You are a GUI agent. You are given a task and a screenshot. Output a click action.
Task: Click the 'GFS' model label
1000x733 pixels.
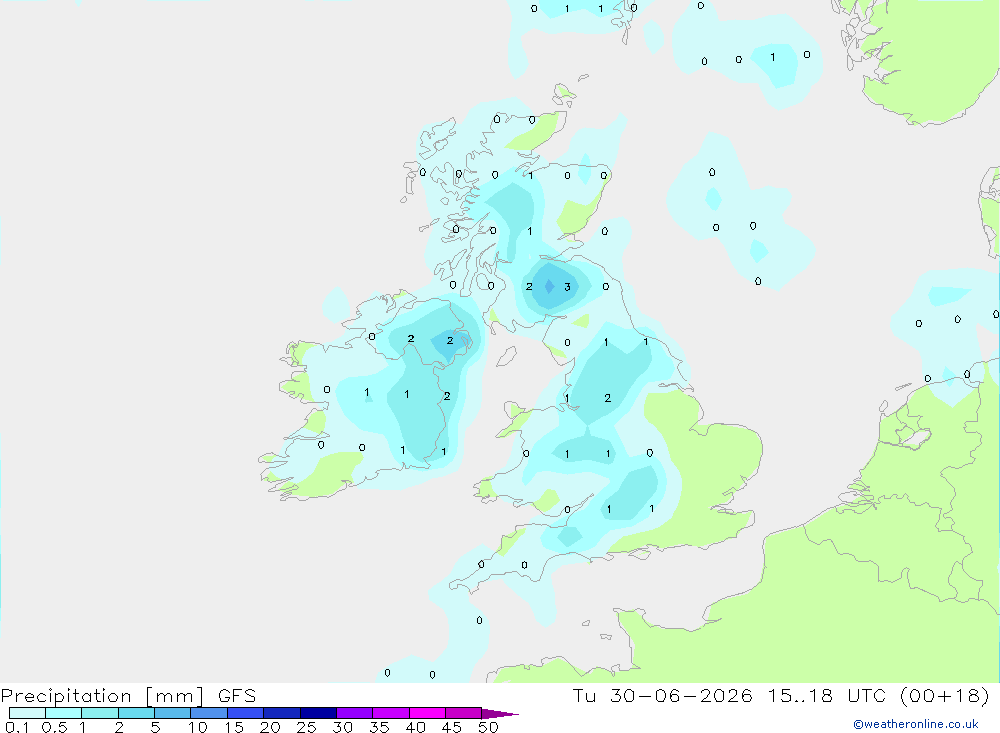[237, 695]
